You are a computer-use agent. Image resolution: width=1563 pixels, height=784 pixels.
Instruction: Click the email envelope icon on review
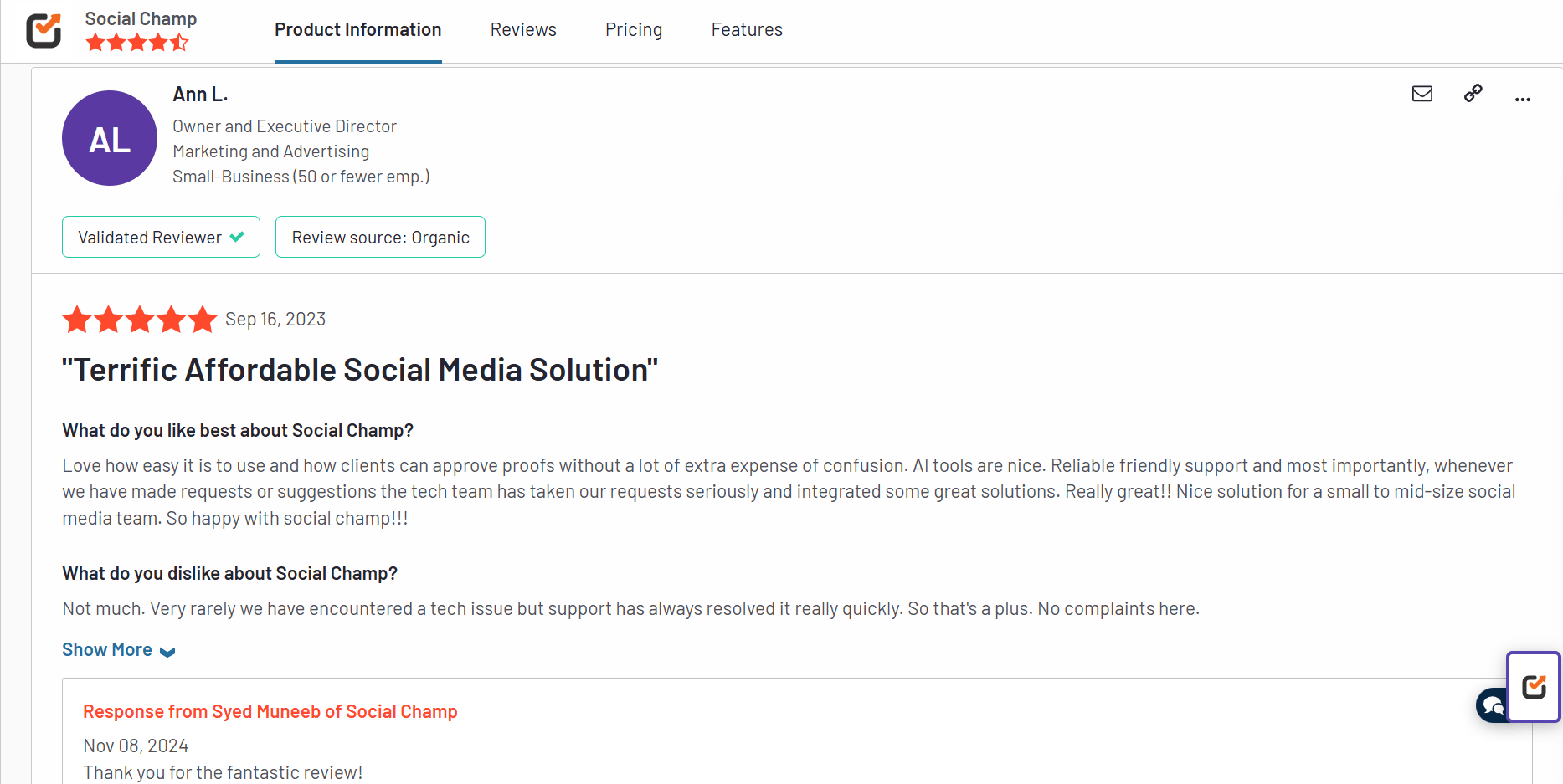coord(1422,94)
